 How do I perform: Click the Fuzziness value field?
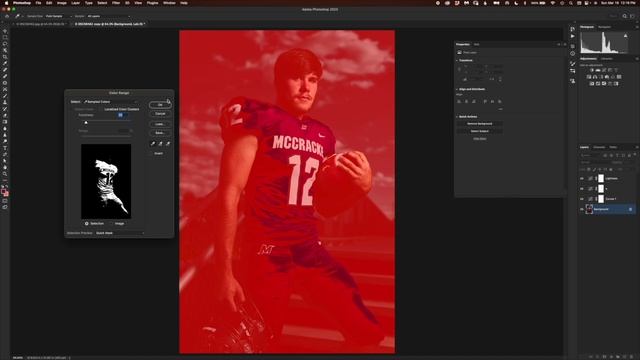123,115
